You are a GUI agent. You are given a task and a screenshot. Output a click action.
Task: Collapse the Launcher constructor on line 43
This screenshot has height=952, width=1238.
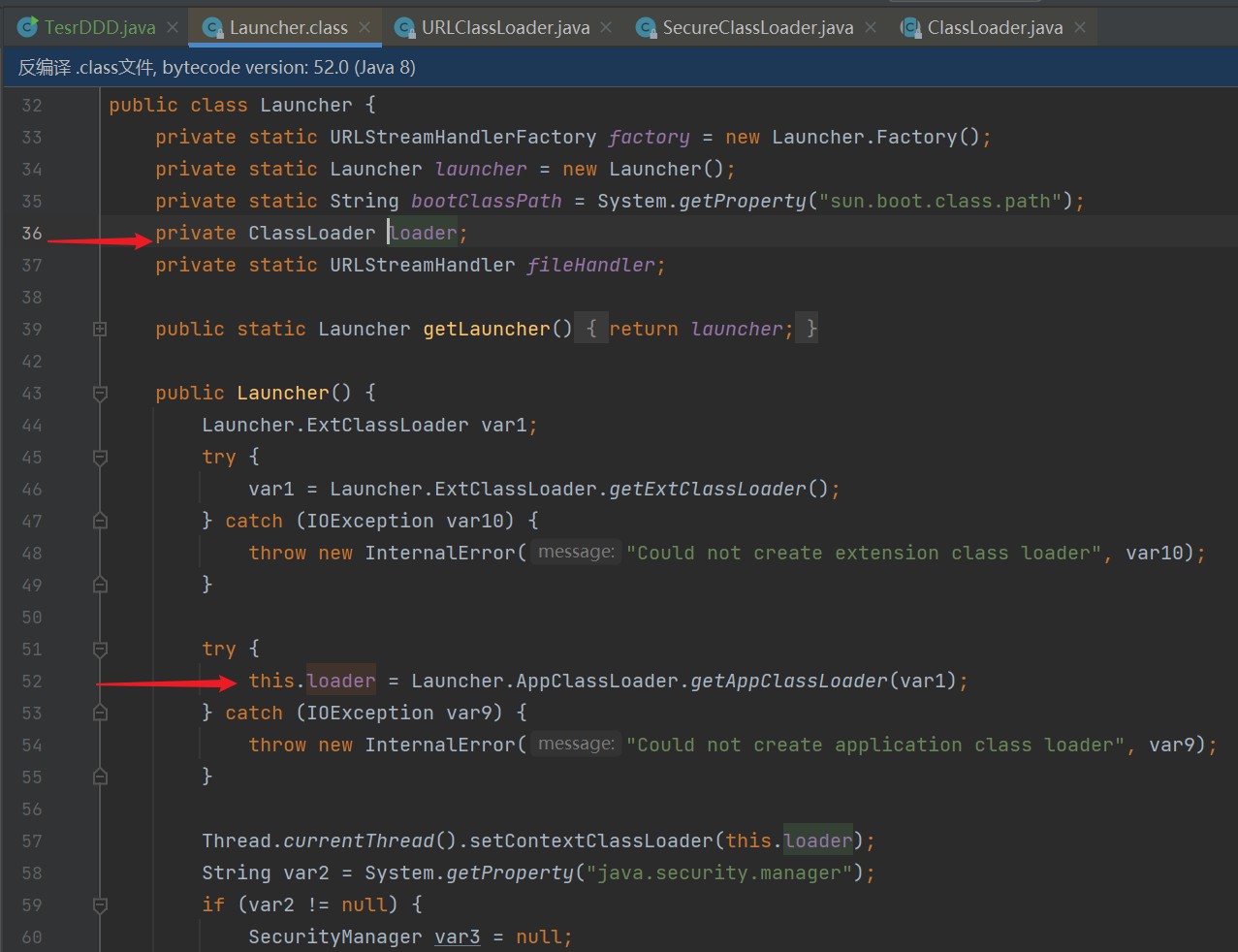pyautogui.click(x=100, y=394)
